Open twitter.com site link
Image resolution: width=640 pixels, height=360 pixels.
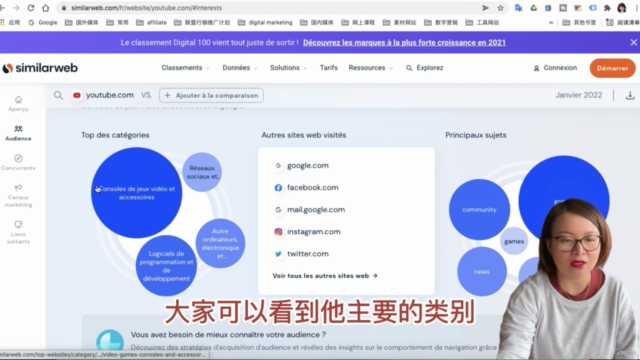[x=308, y=253]
